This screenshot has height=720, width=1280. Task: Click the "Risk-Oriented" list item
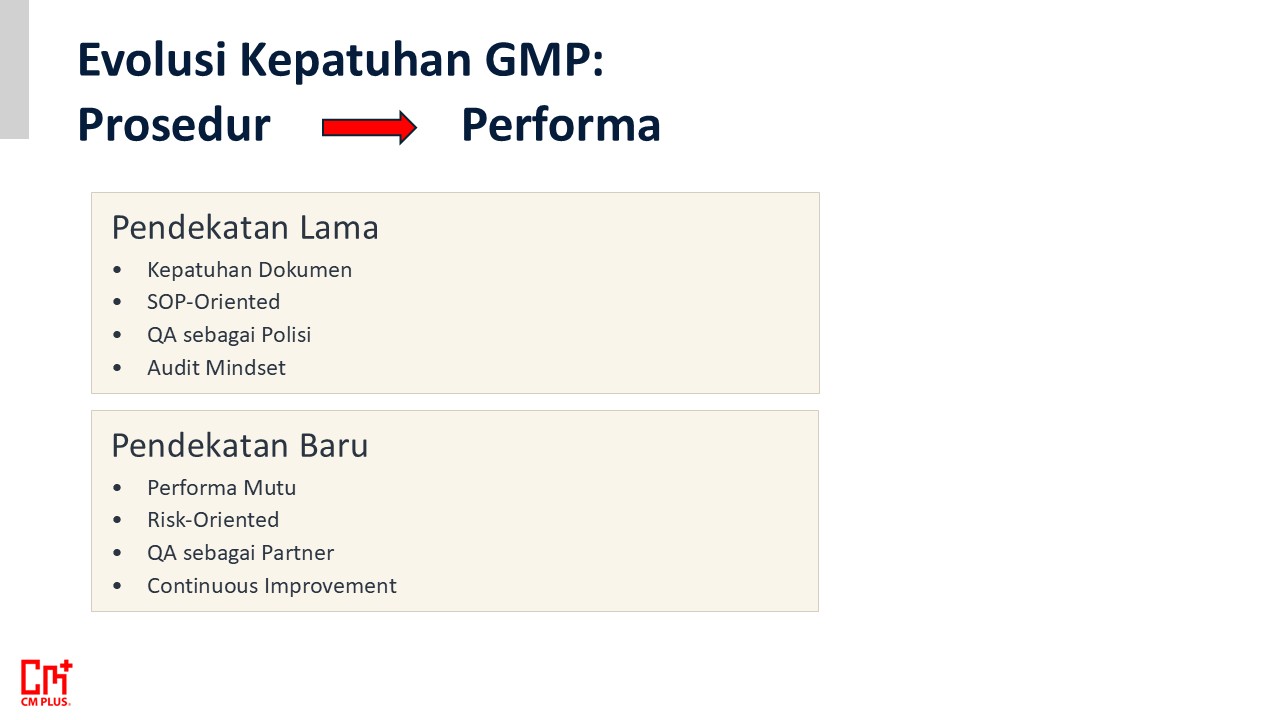coord(213,520)
